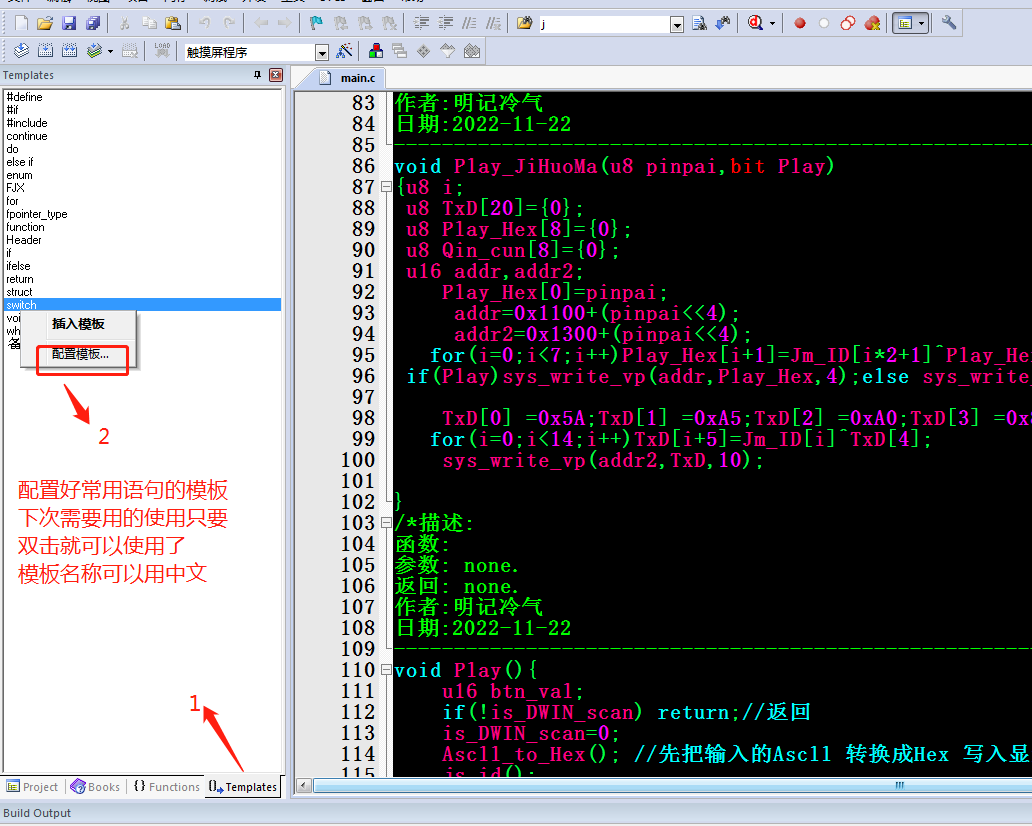This screenshot has width=1032, height=826.
Task: Jump to the next bookmark
Action: (x=365, y=24)
